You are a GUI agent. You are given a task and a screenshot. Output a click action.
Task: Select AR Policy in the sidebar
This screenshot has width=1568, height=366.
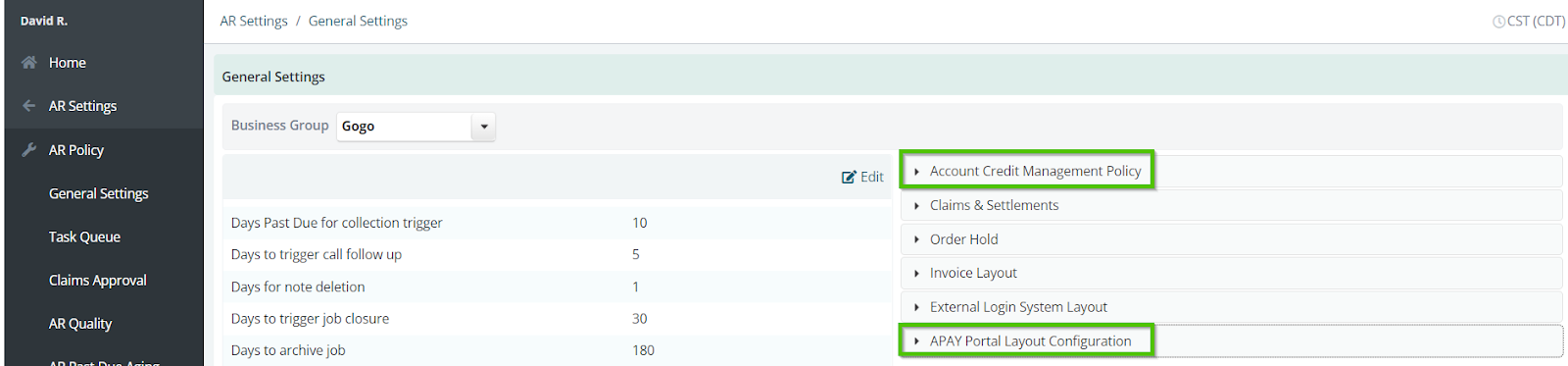point(76,150)
